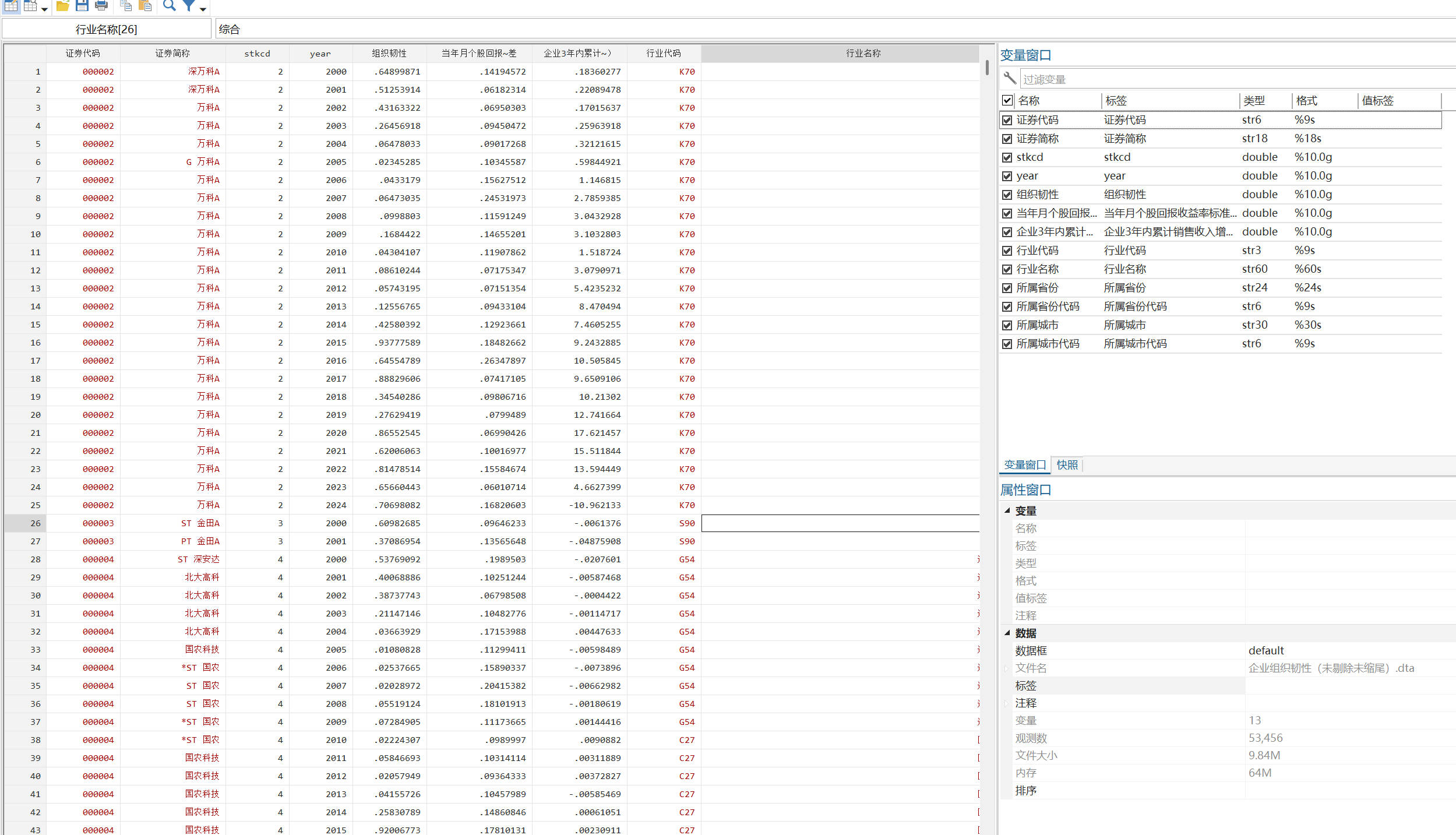Click the 行业名称 column header
Image resolution: width=1456 pixels, height=835 pixels.
[x=863, y=53]
